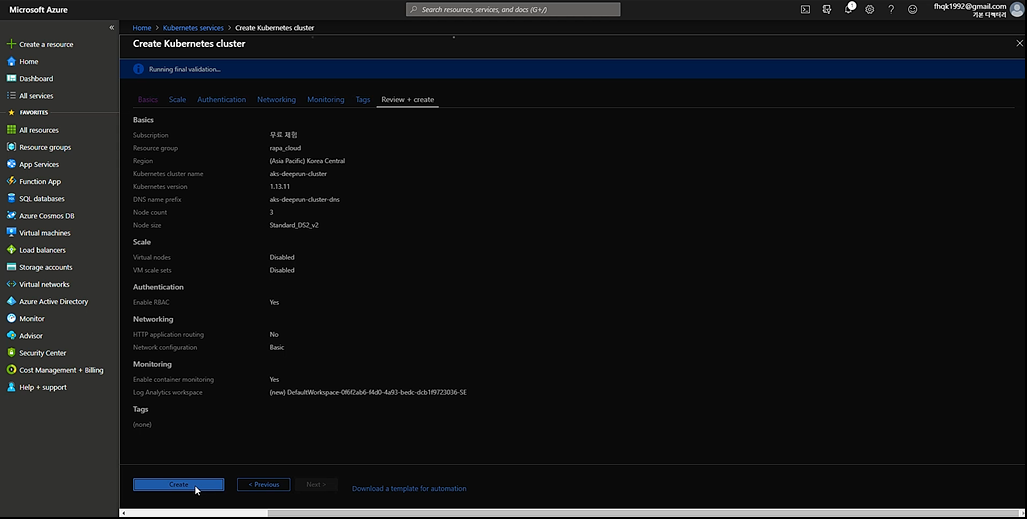Switch to the Tags tab
1027x519 pixels.
coord(363,100)
